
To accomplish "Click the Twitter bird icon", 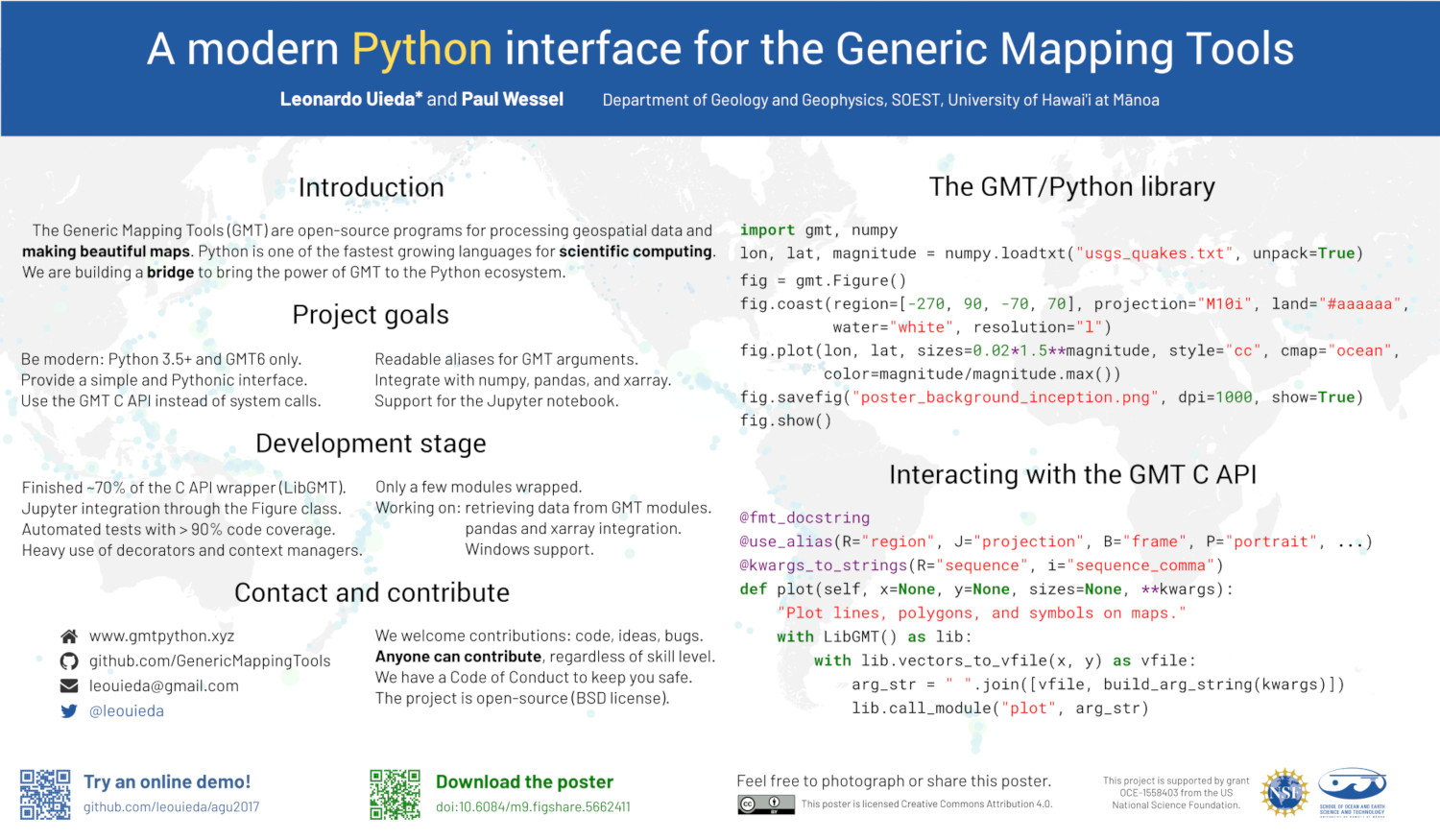I will (69, 711).
